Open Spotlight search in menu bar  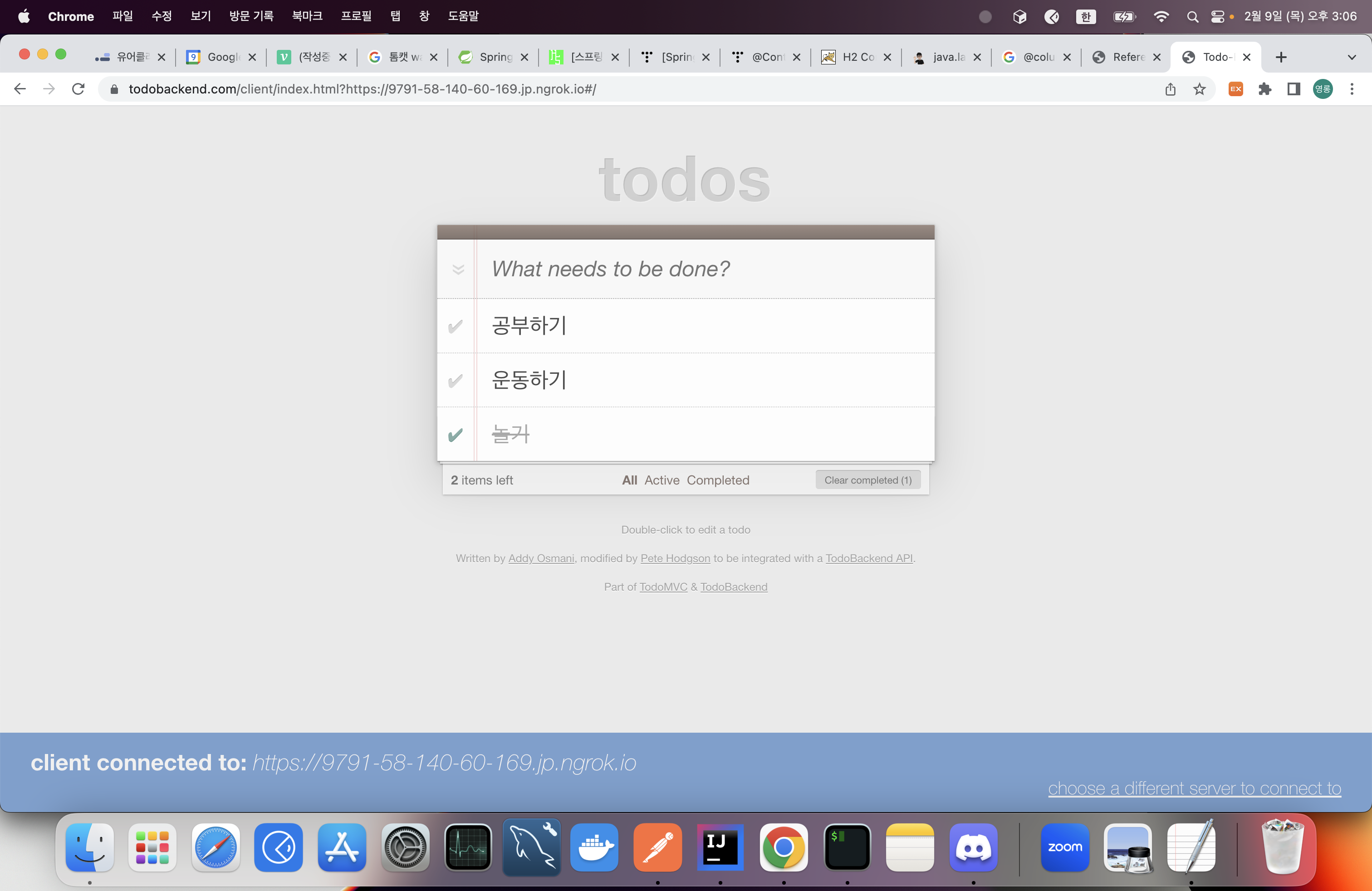1192,17
